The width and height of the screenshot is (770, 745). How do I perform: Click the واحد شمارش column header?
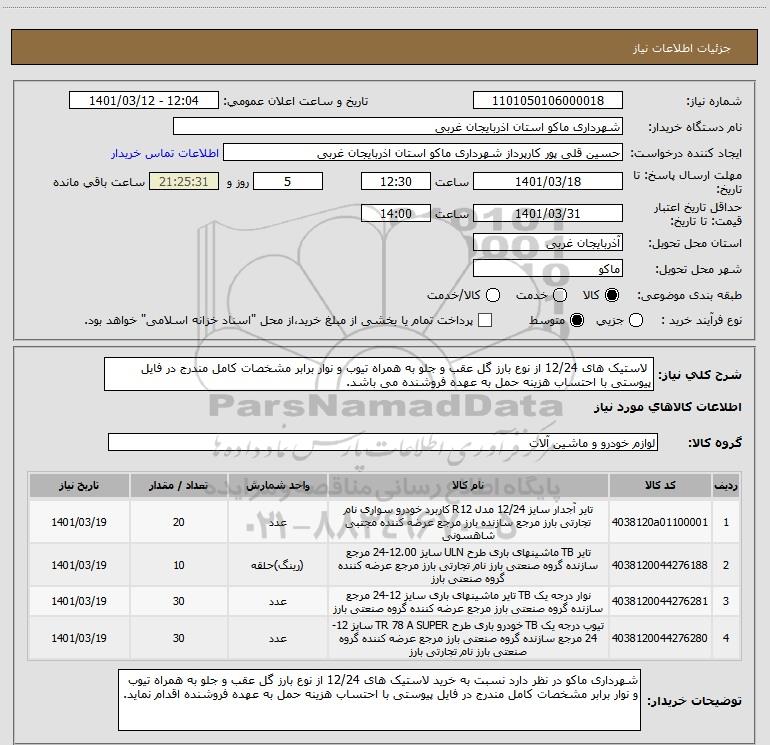[277, 486]
